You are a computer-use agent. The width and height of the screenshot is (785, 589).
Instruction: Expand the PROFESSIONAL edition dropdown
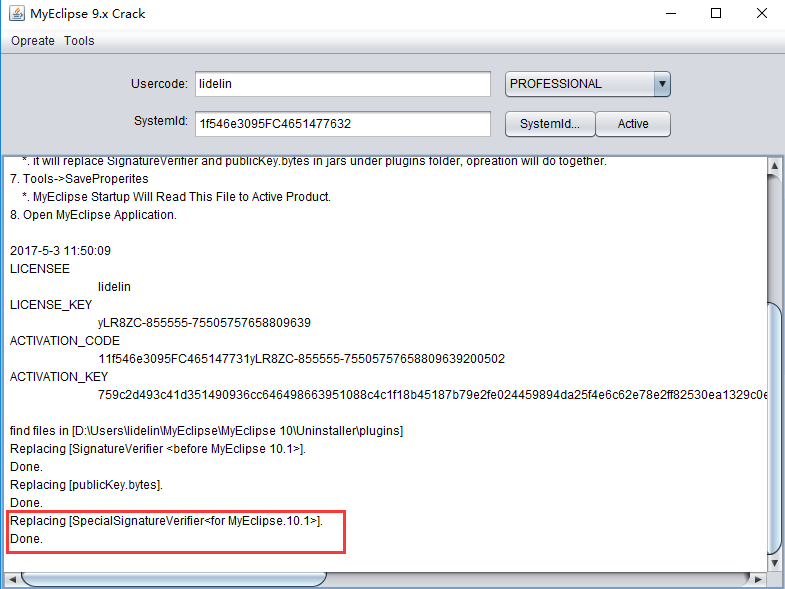point(661,84)
